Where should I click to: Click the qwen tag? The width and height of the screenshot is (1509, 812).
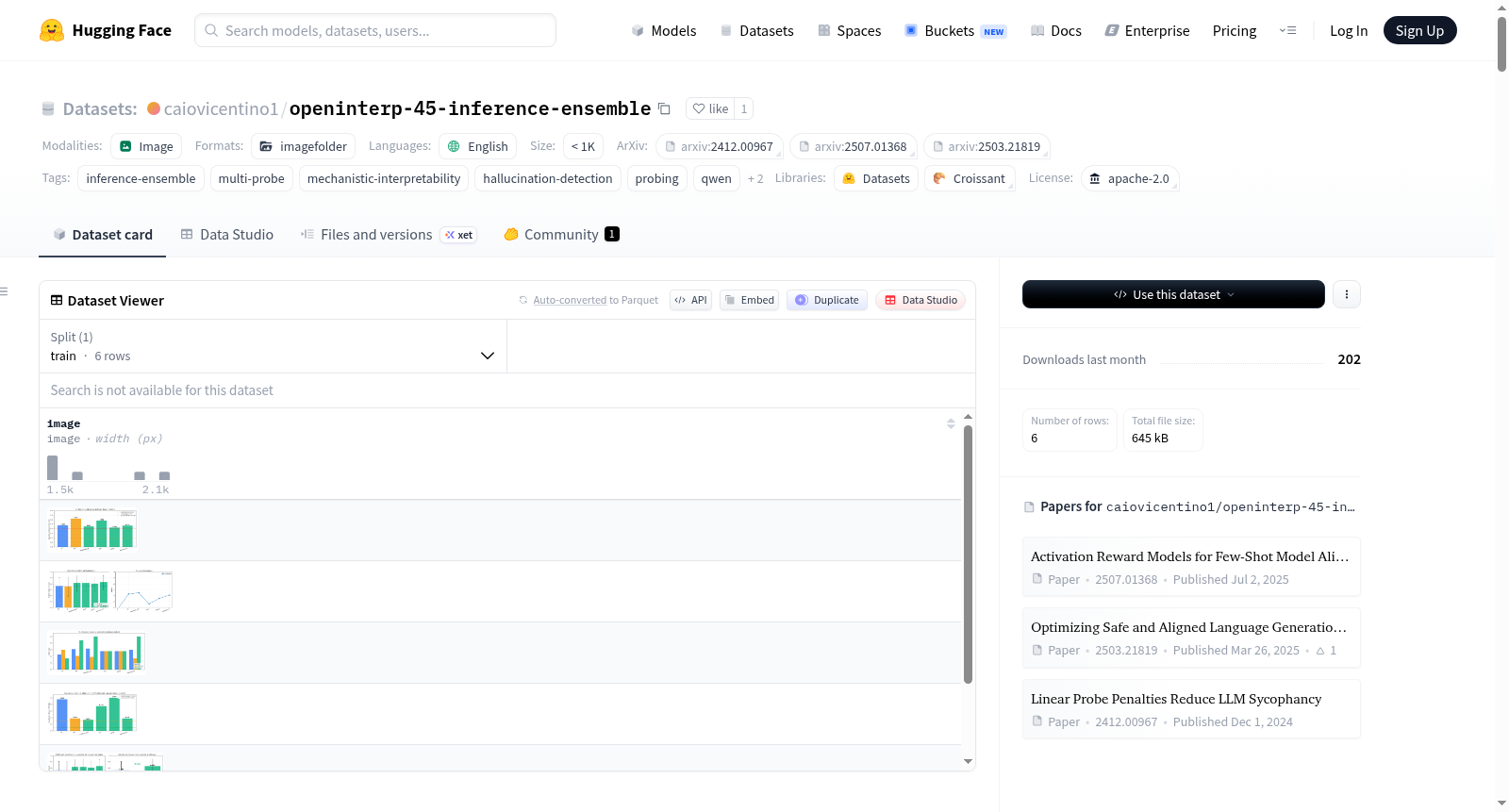pos(716,178)
